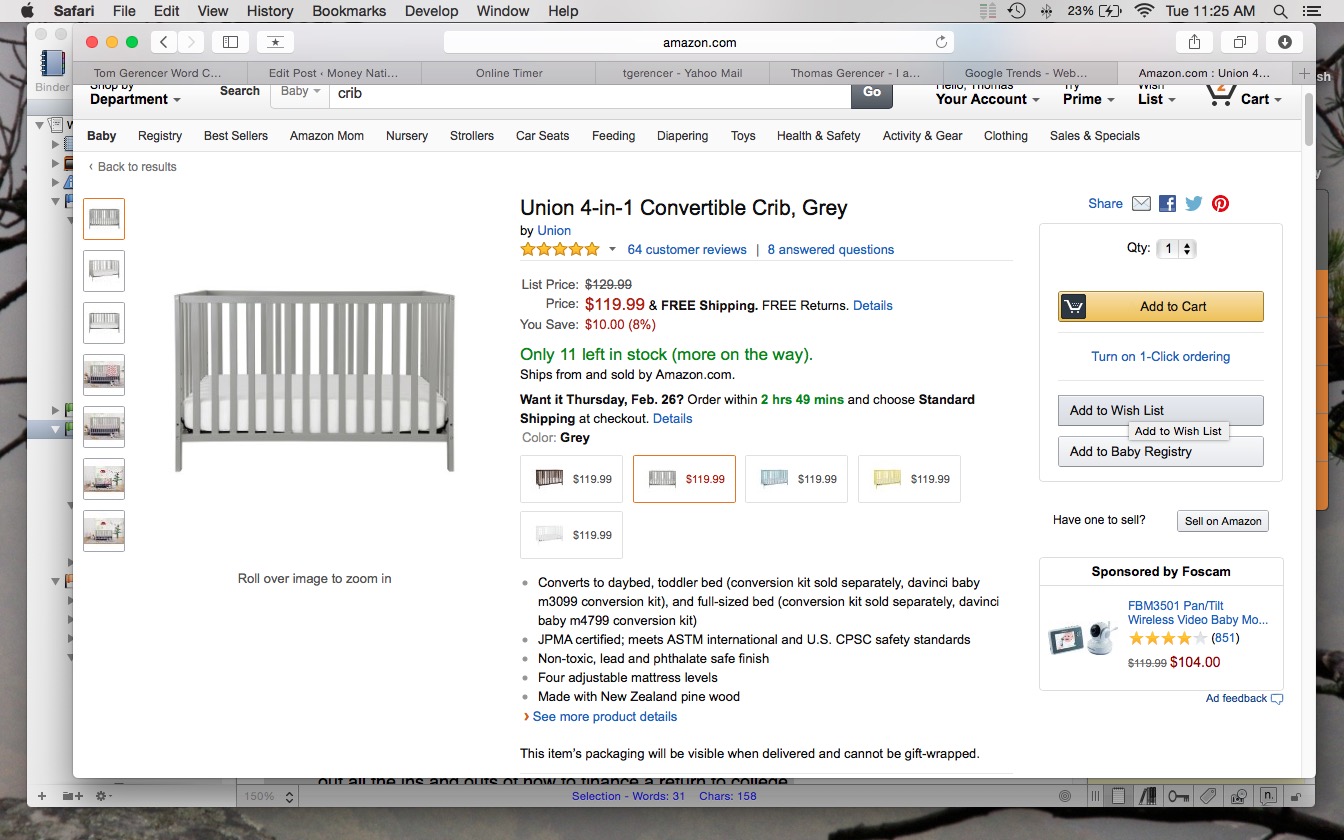
Task: Pick the espresso brown crib color
Action: point(571,479)
